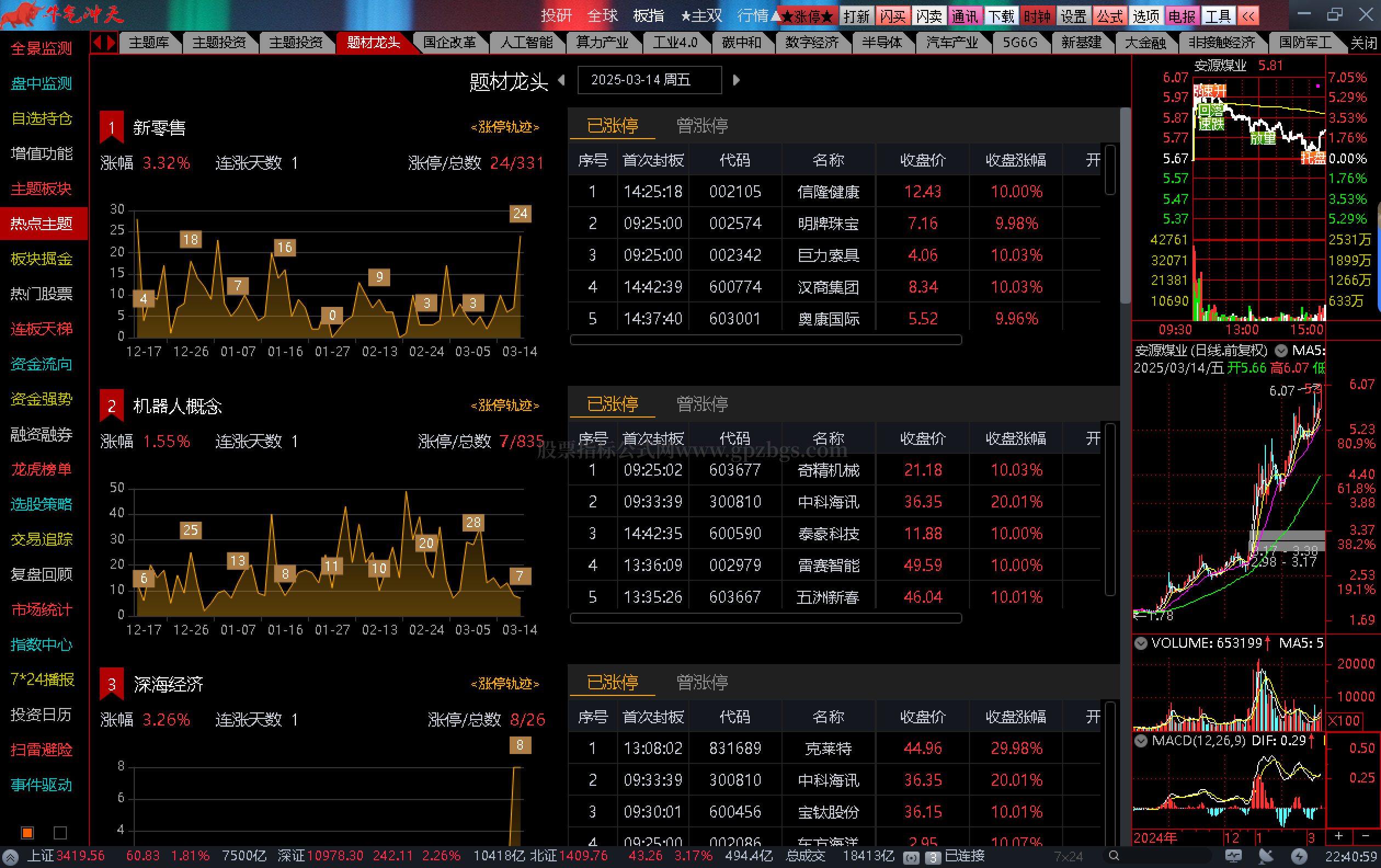Open the 全球 top menu
This screenshot has height=868, width=1381.
[x=603, y=15]
